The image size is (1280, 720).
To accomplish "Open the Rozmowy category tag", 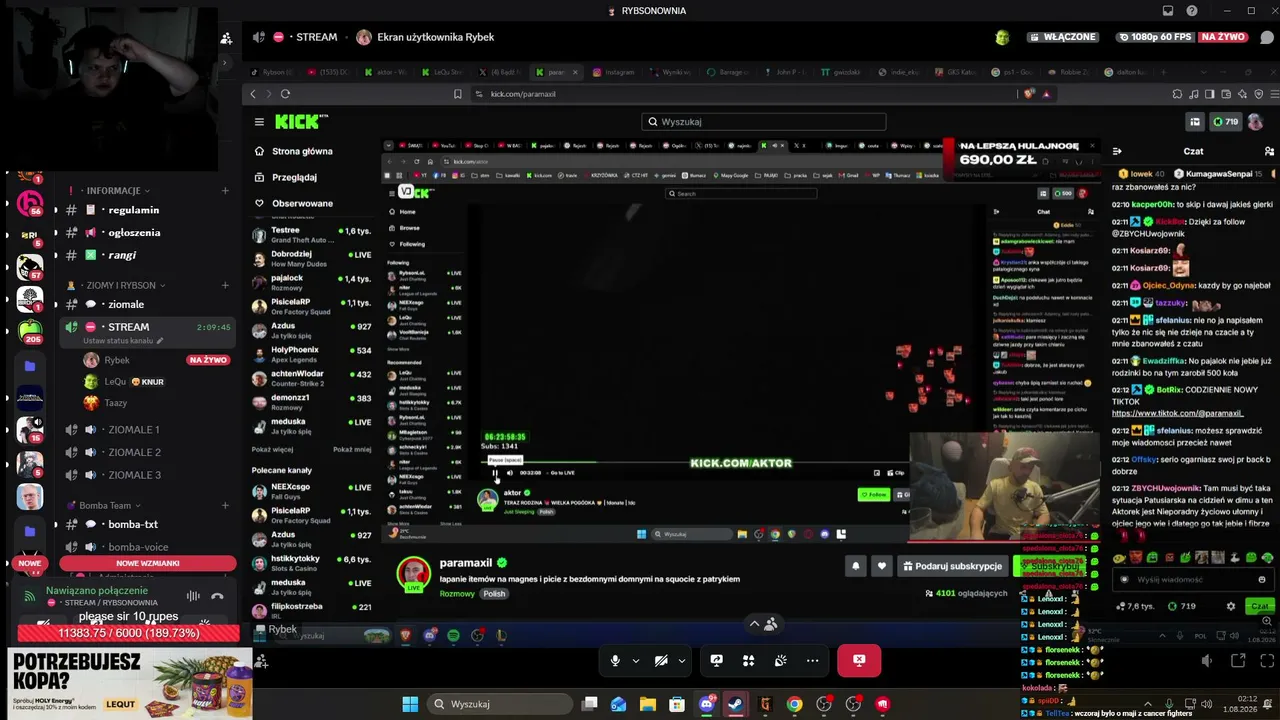I will [x=458, y=594].
